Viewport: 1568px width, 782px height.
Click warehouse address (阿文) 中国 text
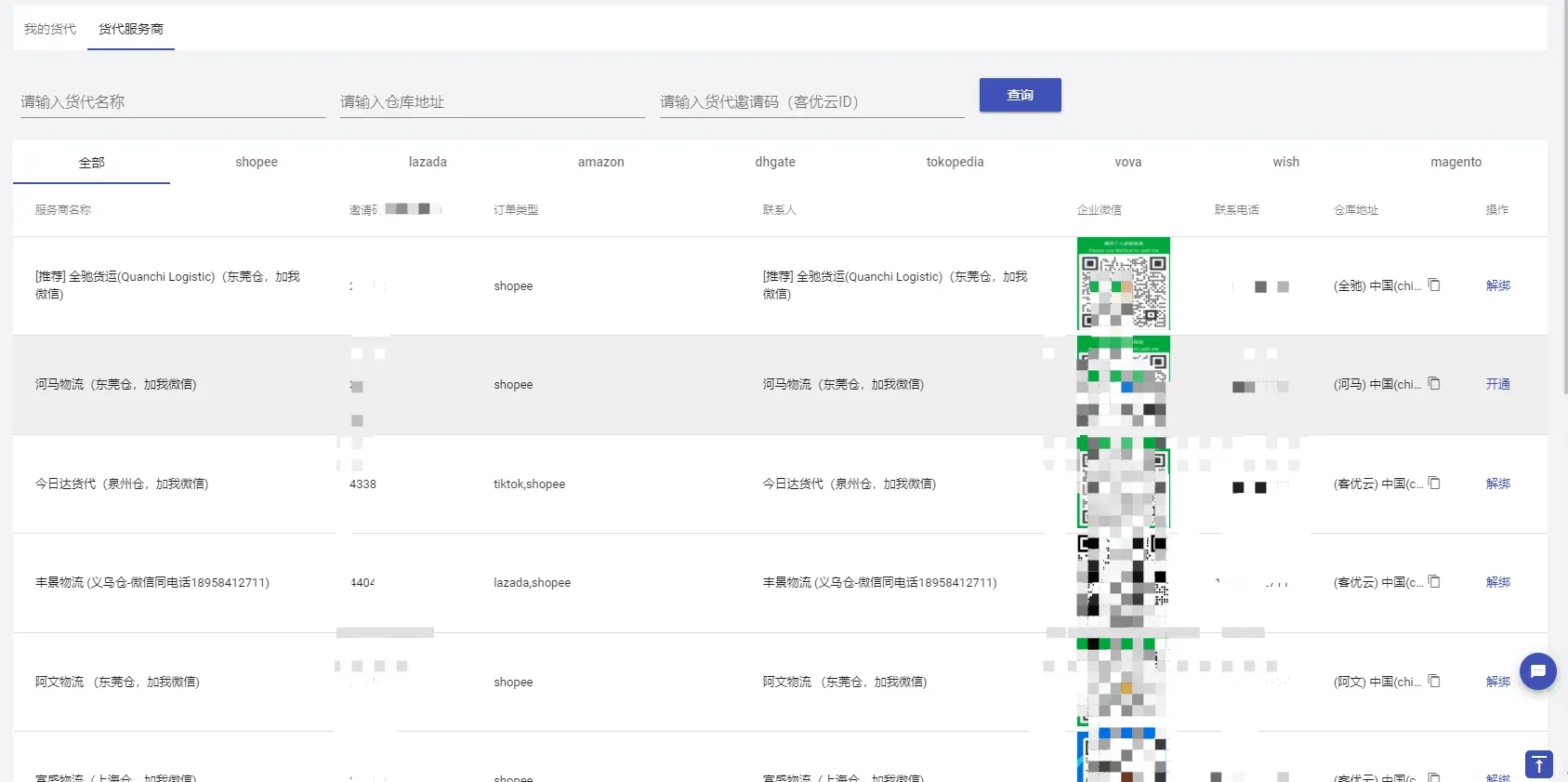click(x=1377, y=682)
